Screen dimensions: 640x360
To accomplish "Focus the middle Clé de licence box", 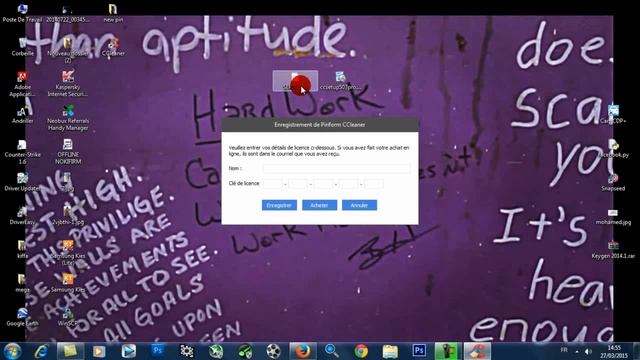I will (x=323, y=184).
